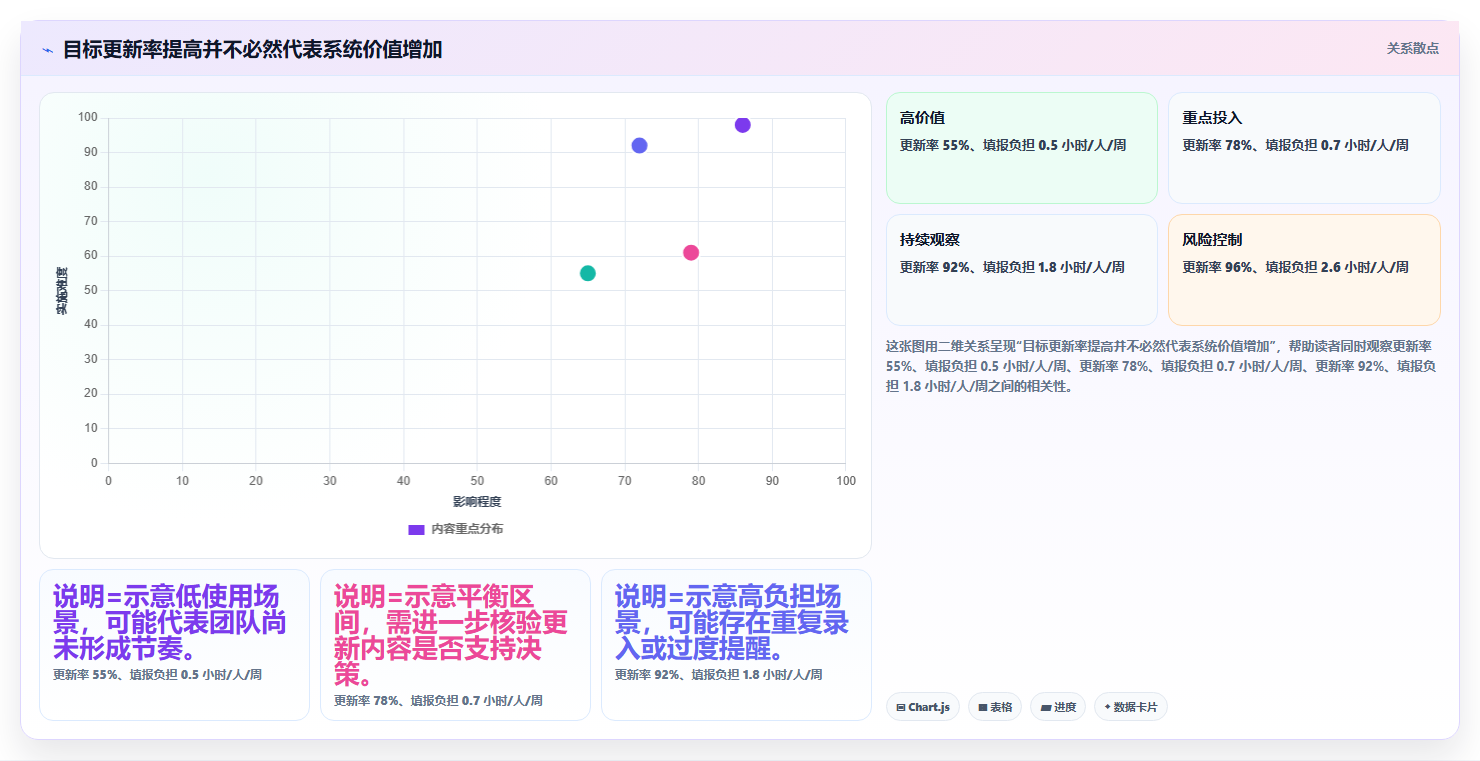Click the blue note about 高负担场景
1480x761 pixels.
click(x=732, y=622)
